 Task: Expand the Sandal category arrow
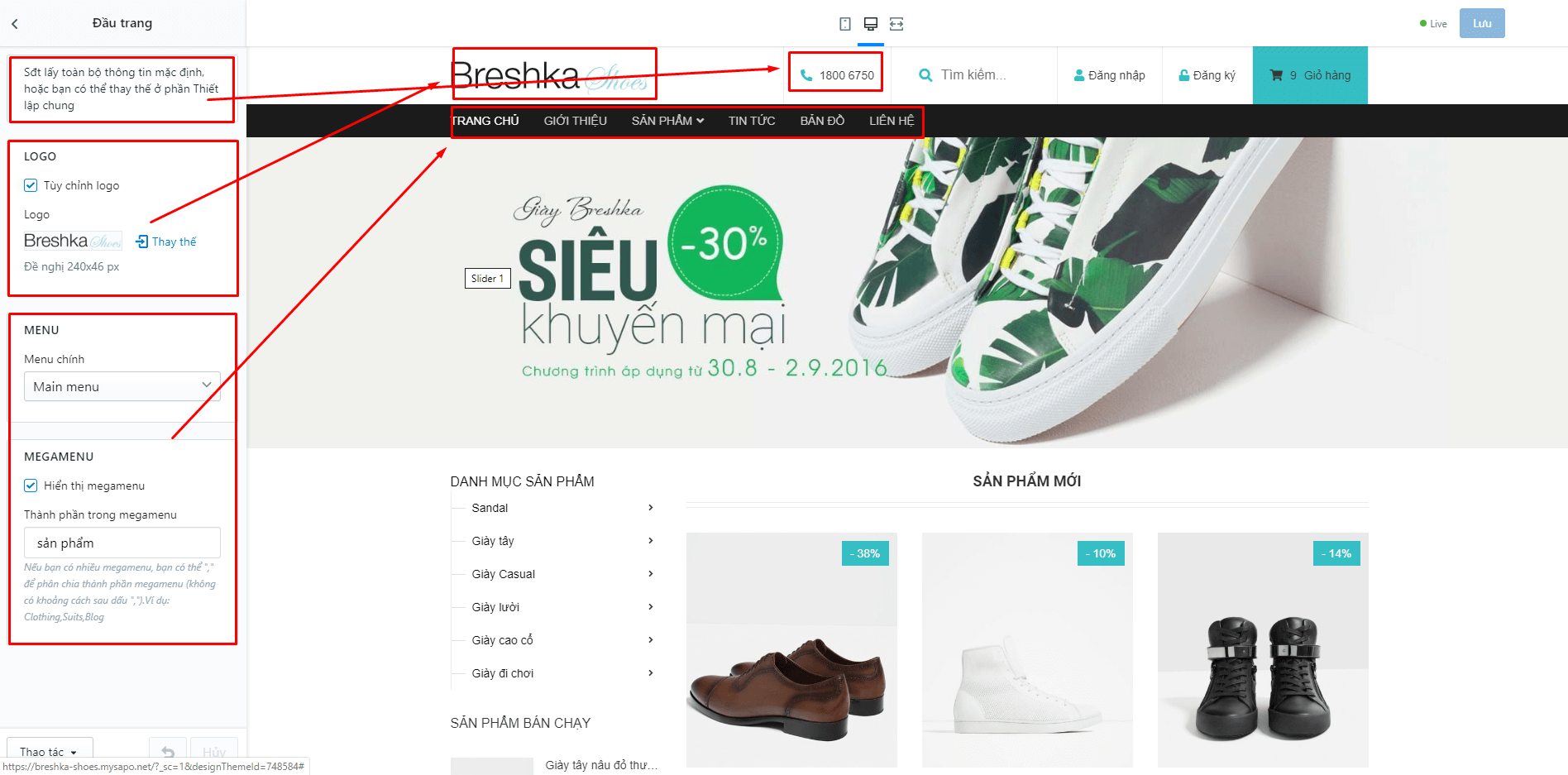(651, 508)
